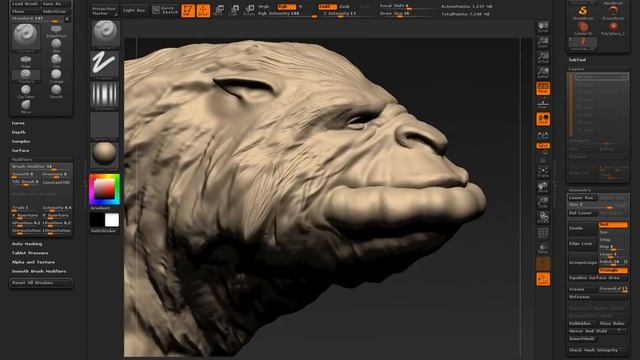Viewport: 640px width, 360px height.
Task: Toggle the Persp perspective button
Action: (543, 89)
